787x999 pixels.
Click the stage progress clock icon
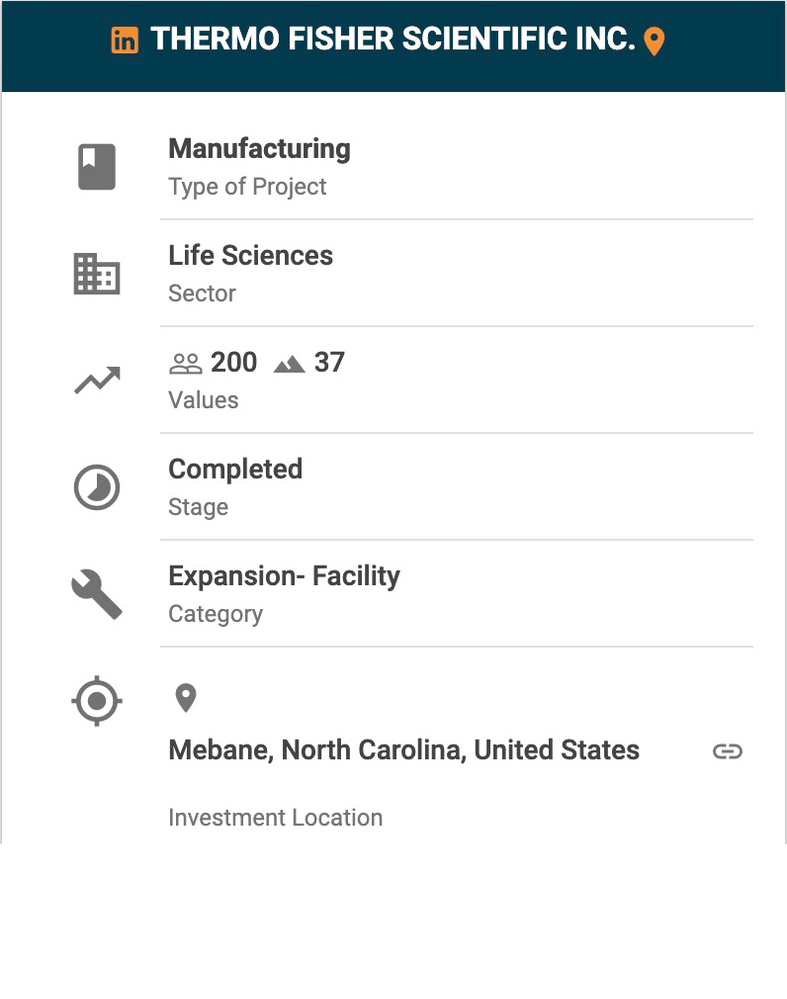point(97,487)
